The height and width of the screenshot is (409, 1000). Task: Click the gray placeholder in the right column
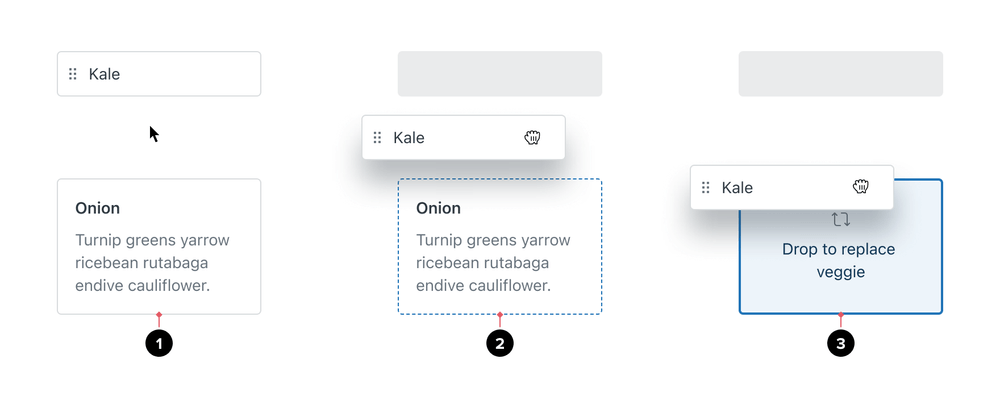(841, 74)
